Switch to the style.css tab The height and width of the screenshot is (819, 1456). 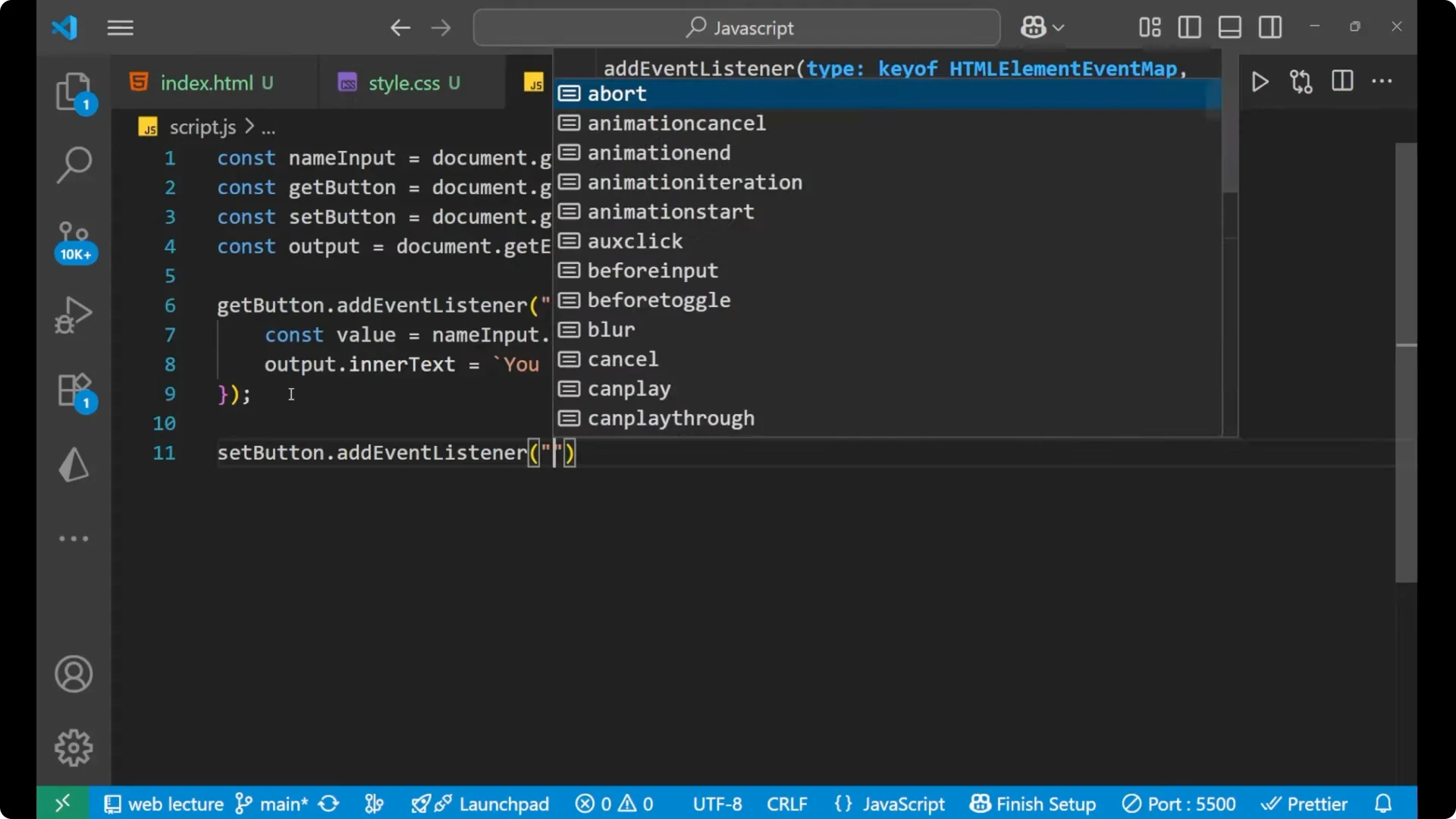pos(413,83)
